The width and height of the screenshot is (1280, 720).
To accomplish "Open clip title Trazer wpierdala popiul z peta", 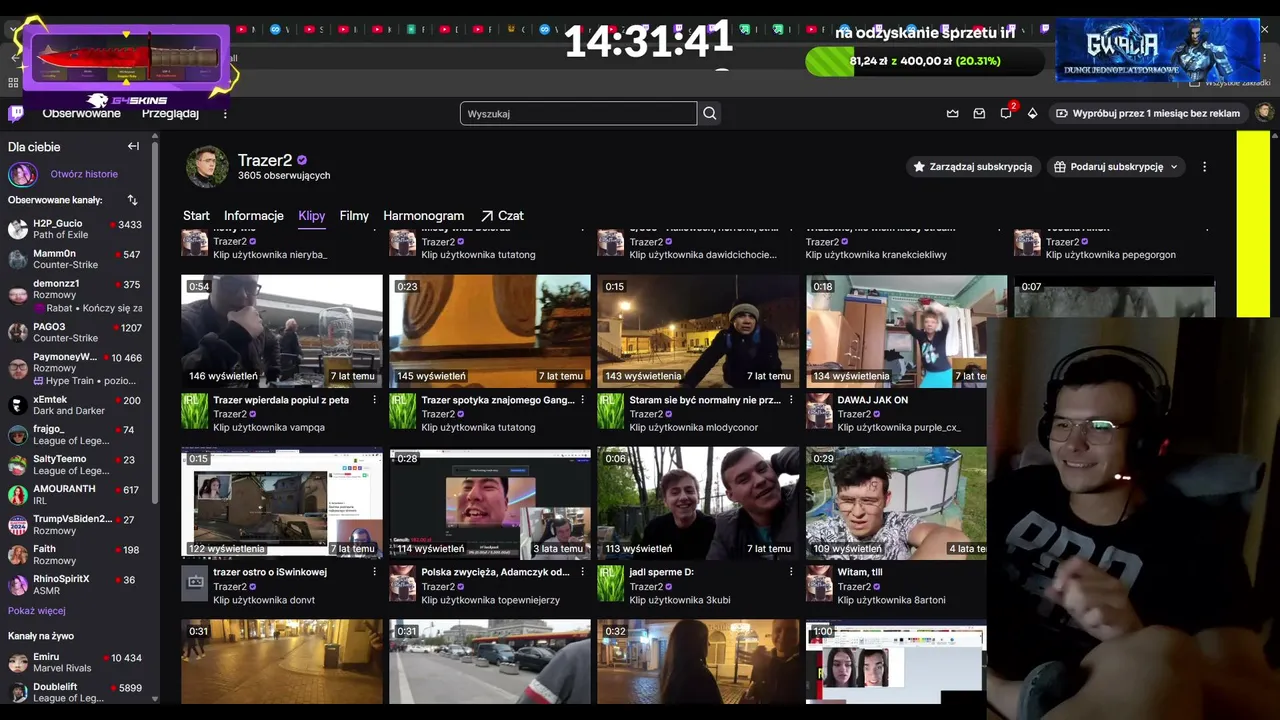I will pyautogui.click(x=281, y=400).
